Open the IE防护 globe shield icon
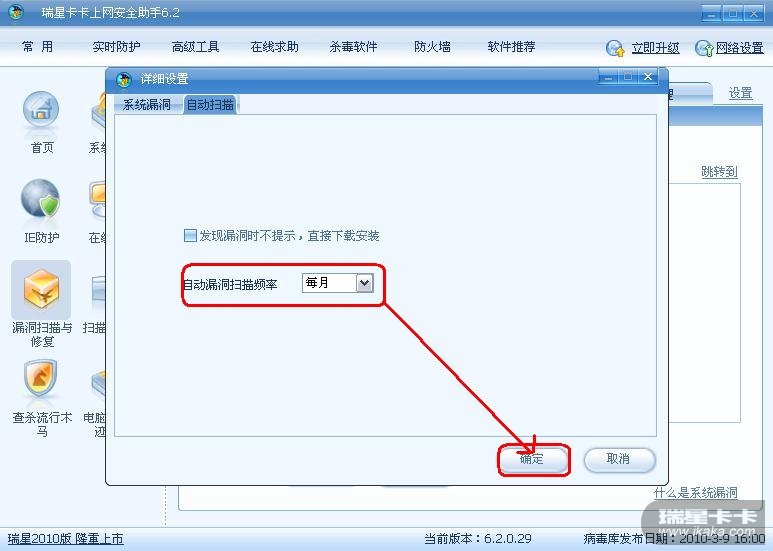Viewport: 773px width, 551px height. (x=40, y=199)
